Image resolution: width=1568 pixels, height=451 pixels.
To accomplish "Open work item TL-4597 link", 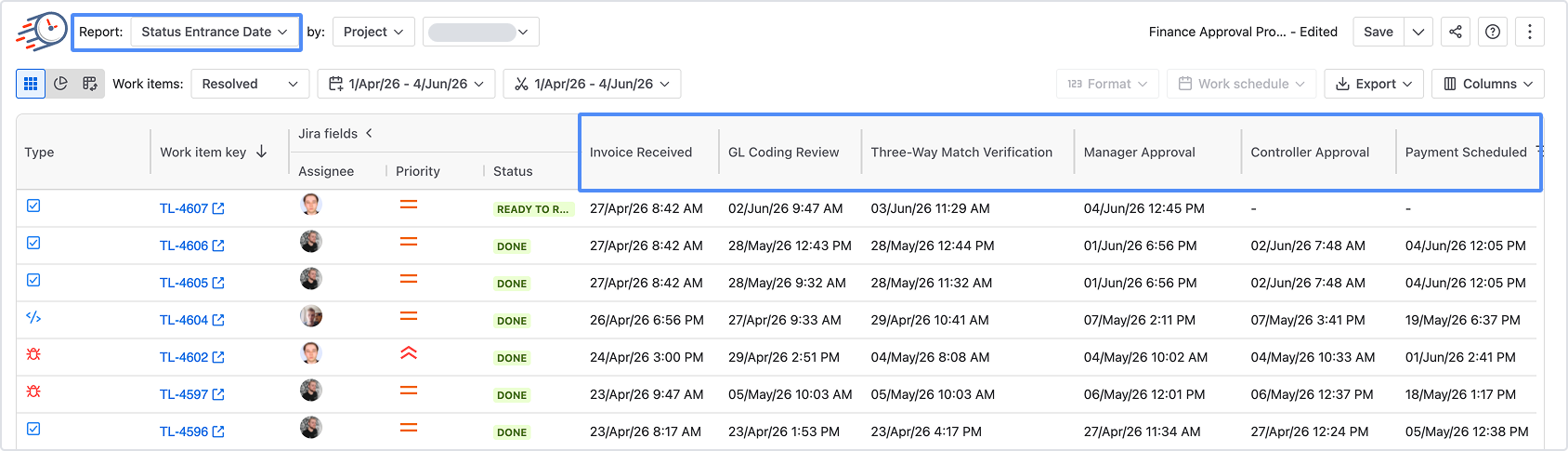I will click(184, 394).
